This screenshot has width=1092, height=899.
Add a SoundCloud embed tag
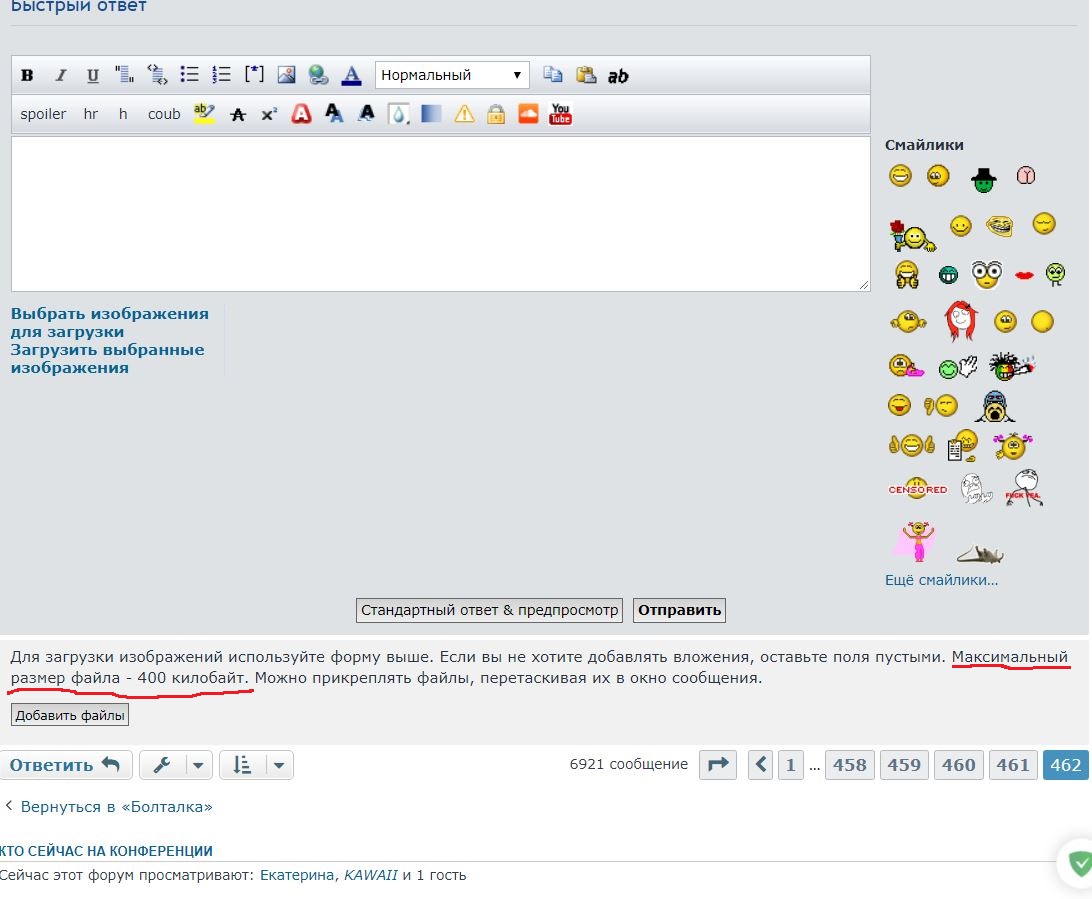coord(528,114)
